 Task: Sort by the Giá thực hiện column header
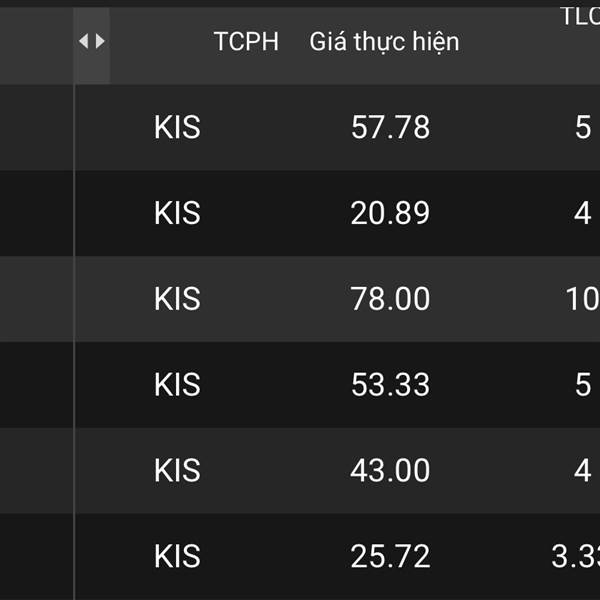pyautogui.click(x=384, y=42)
